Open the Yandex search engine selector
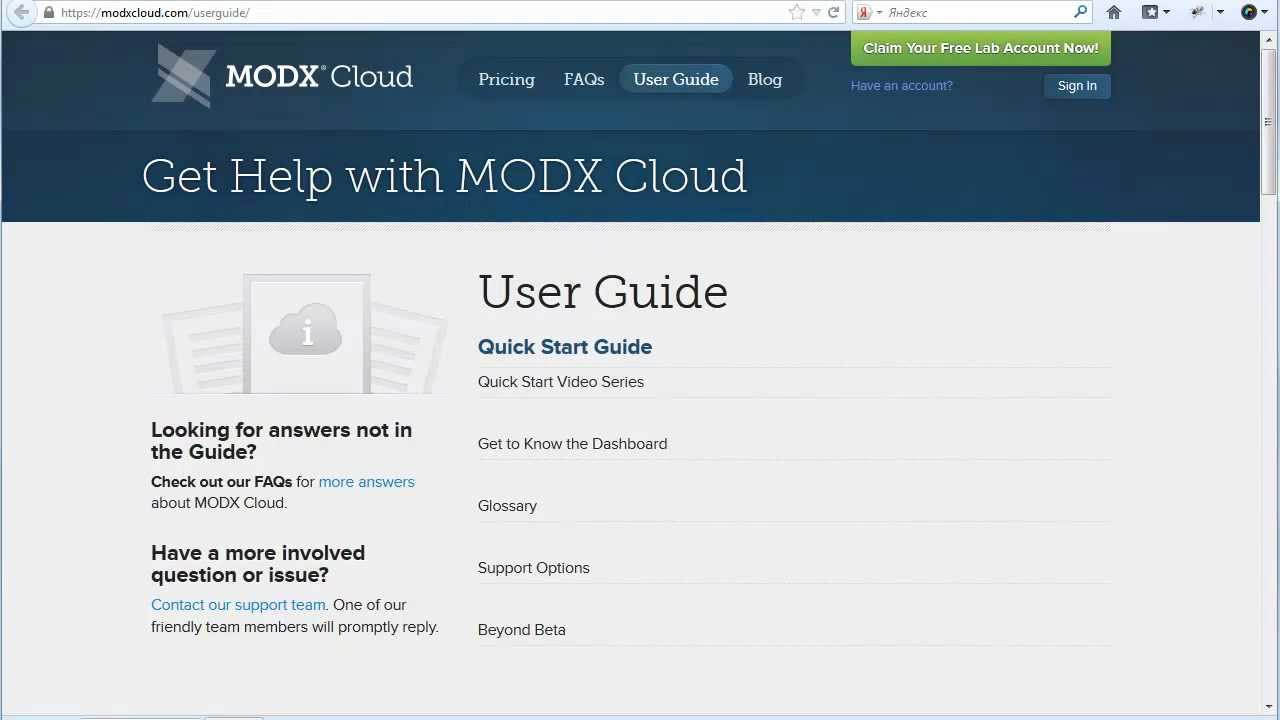Screen dimensions: 1280x720 coord(869,13)
